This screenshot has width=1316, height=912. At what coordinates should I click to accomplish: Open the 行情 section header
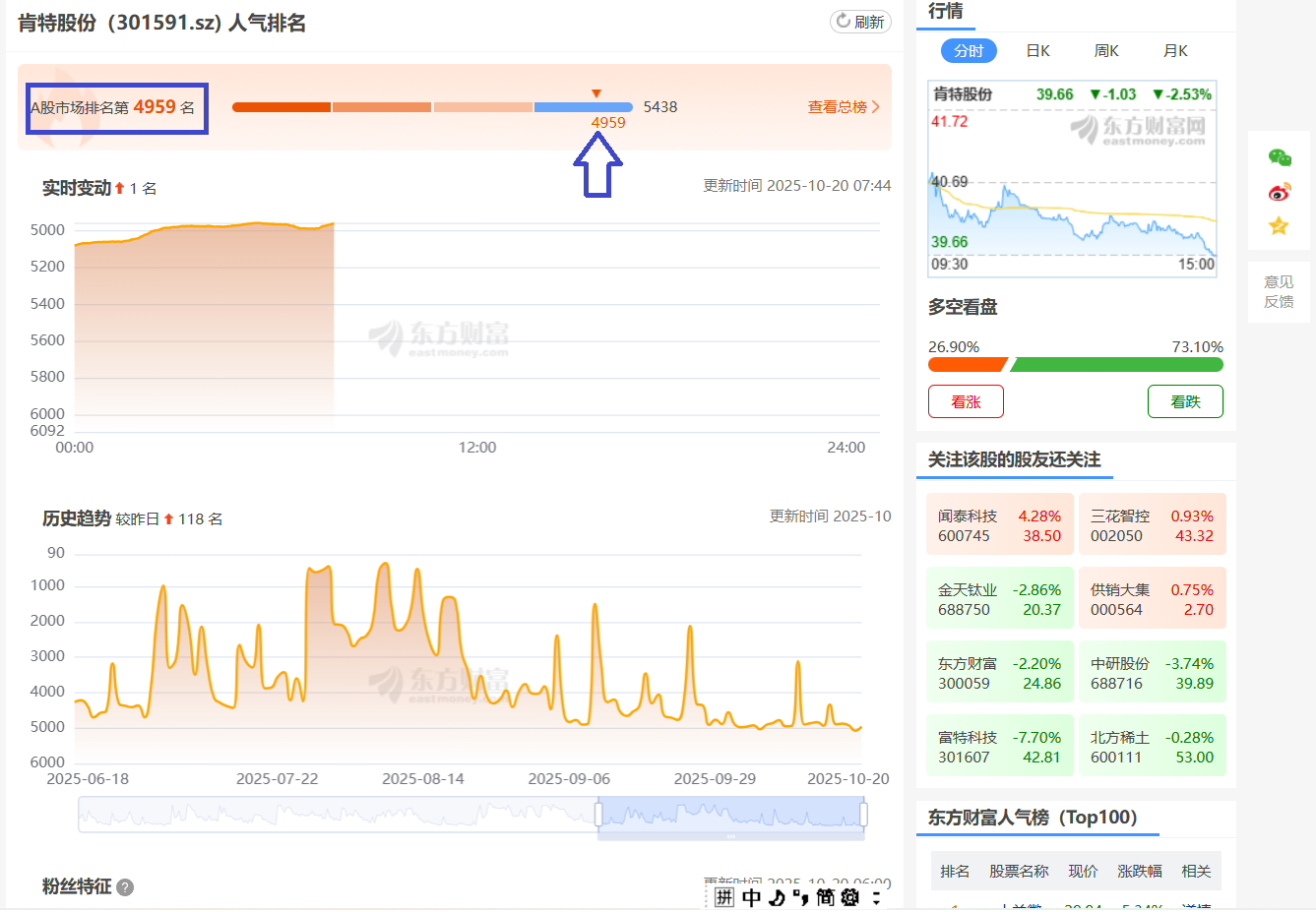point(946,11)
